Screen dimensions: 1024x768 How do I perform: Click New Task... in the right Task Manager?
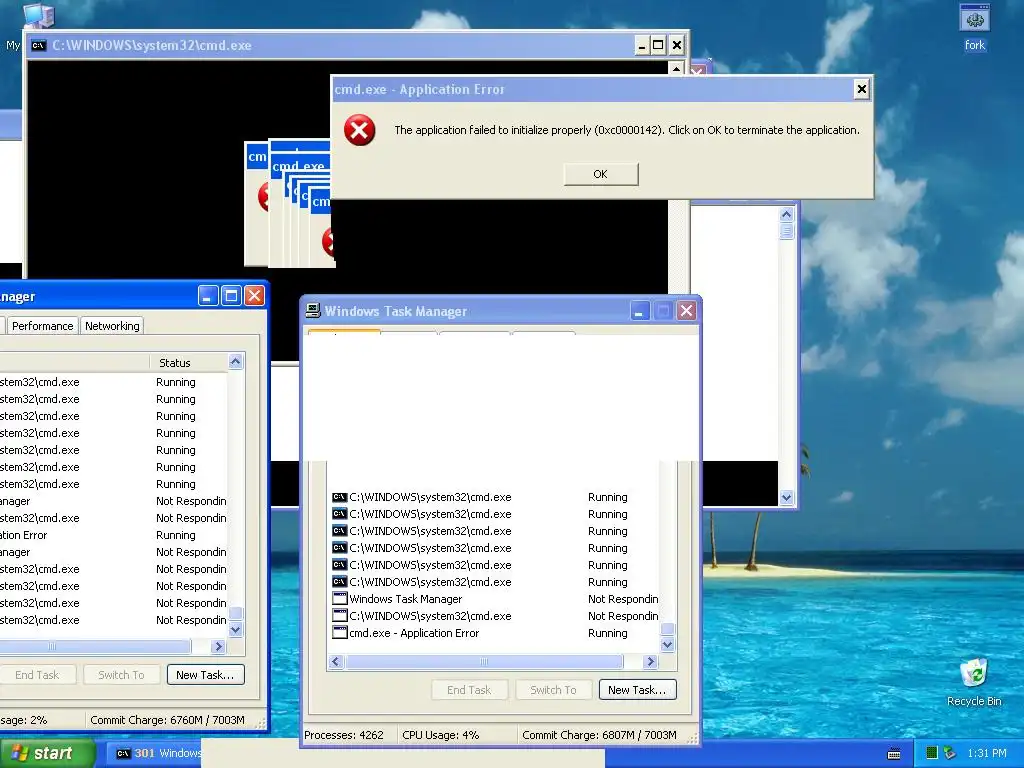point(637,690)
